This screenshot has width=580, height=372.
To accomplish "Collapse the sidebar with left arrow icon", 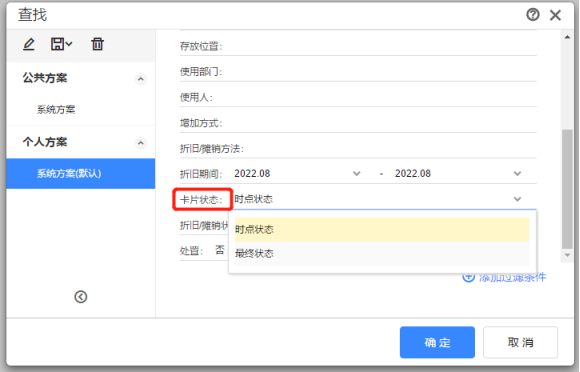I will point(81,297).
